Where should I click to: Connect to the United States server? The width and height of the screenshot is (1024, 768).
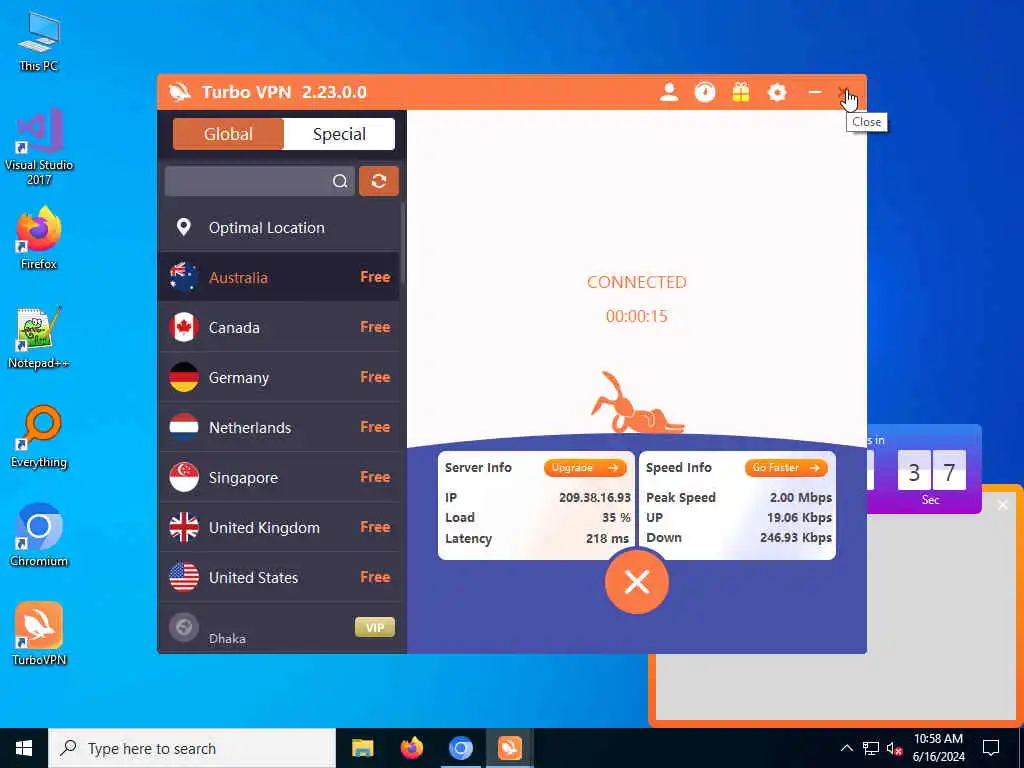click(279, 577)
